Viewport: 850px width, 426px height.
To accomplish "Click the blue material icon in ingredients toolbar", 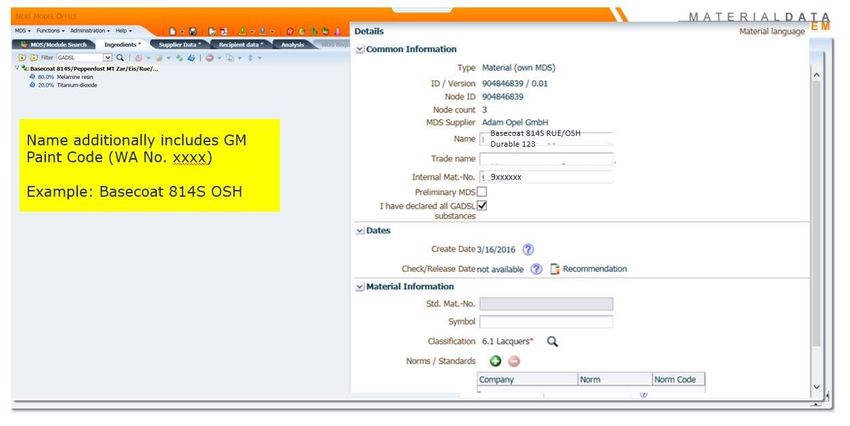I will coord(191,57).
